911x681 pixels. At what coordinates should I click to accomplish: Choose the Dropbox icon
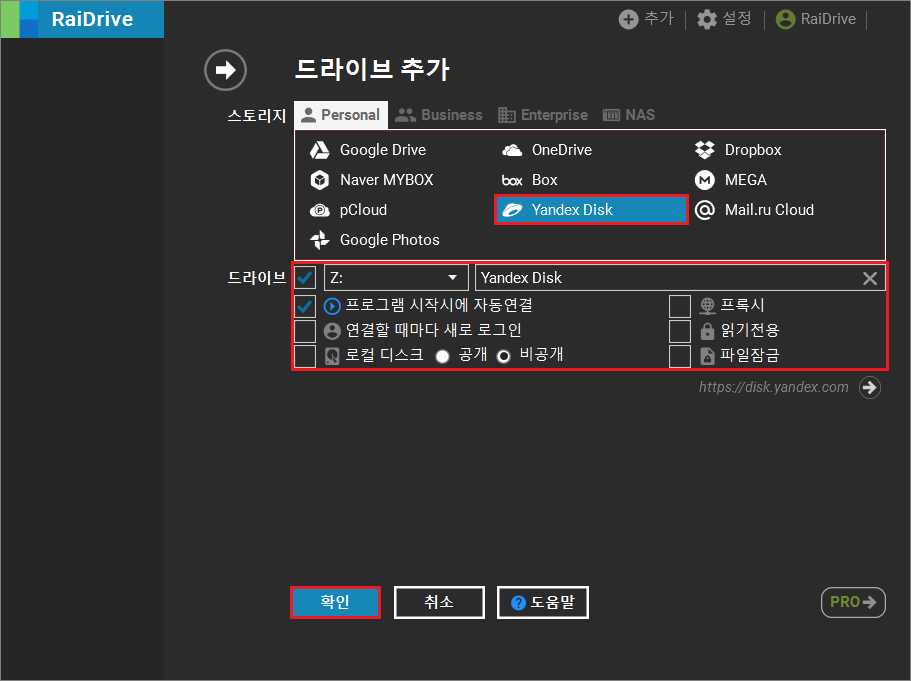[705, 150]
